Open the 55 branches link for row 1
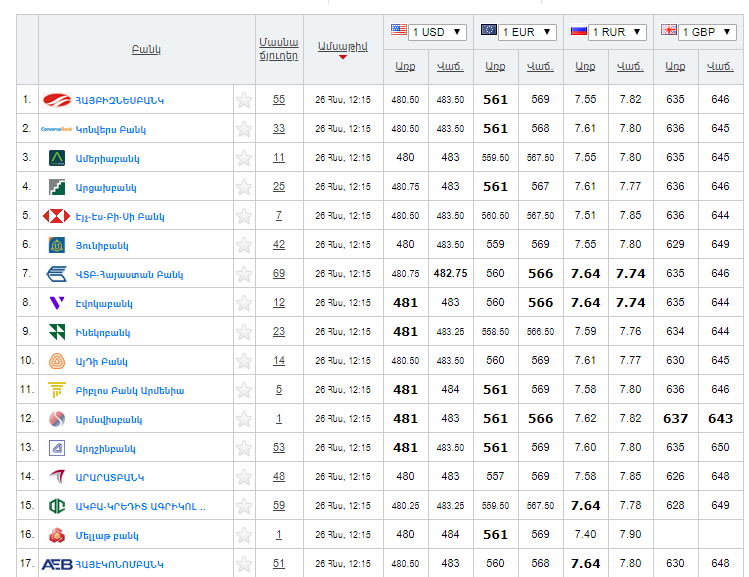 tap(279, 99)
